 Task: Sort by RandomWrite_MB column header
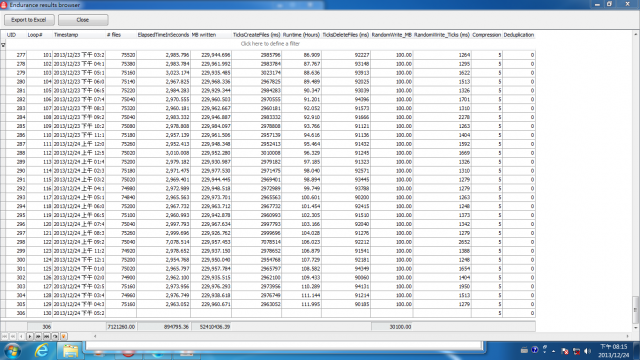pos(391,35)
